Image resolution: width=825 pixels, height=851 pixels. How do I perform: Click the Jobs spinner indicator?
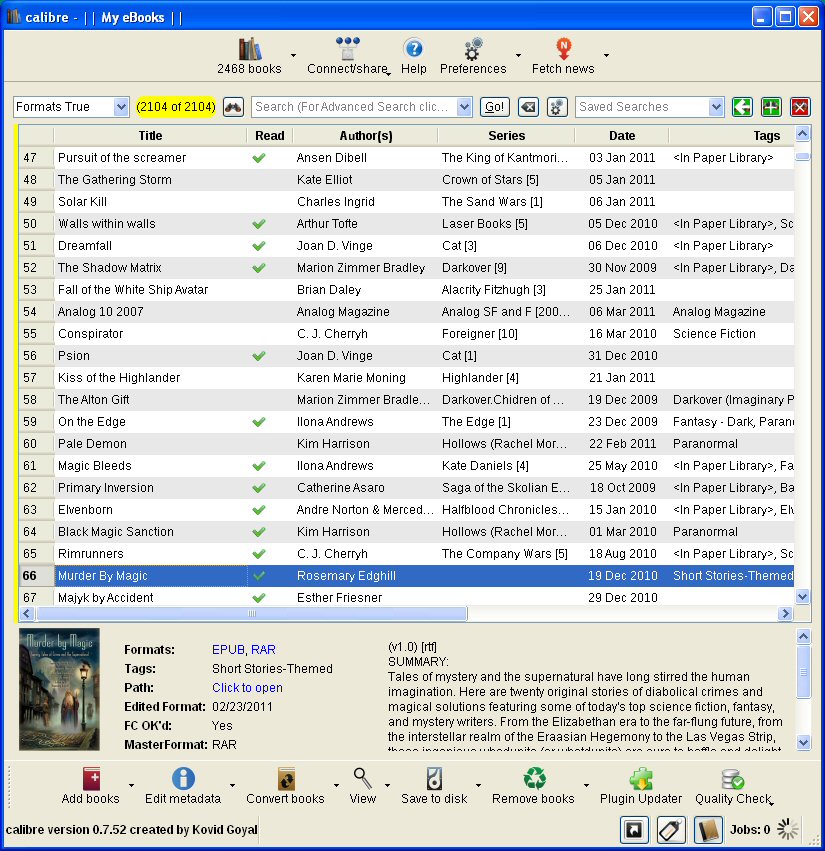(x=788, y=829)
